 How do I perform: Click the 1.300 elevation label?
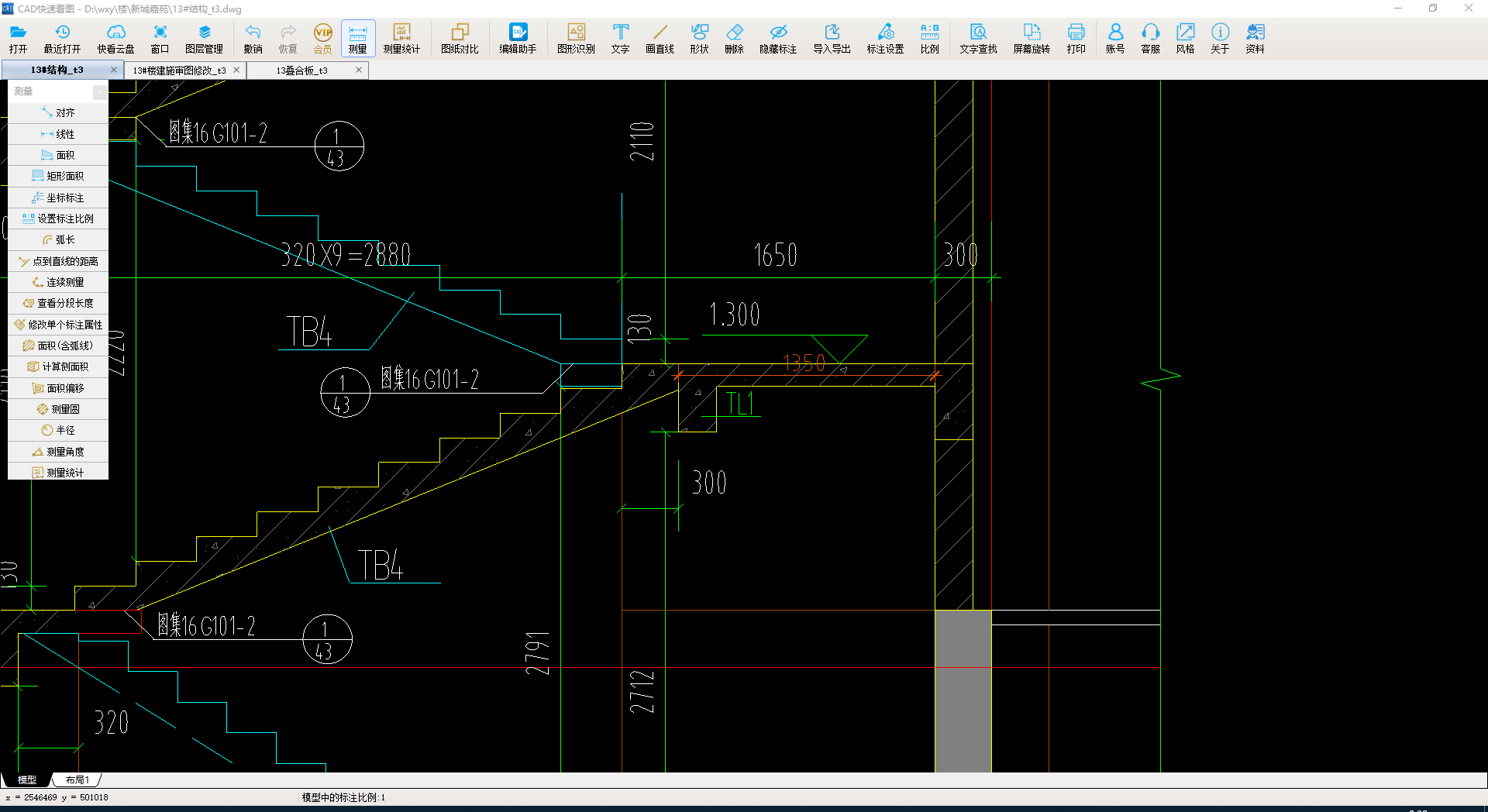[x=734, y=315]
